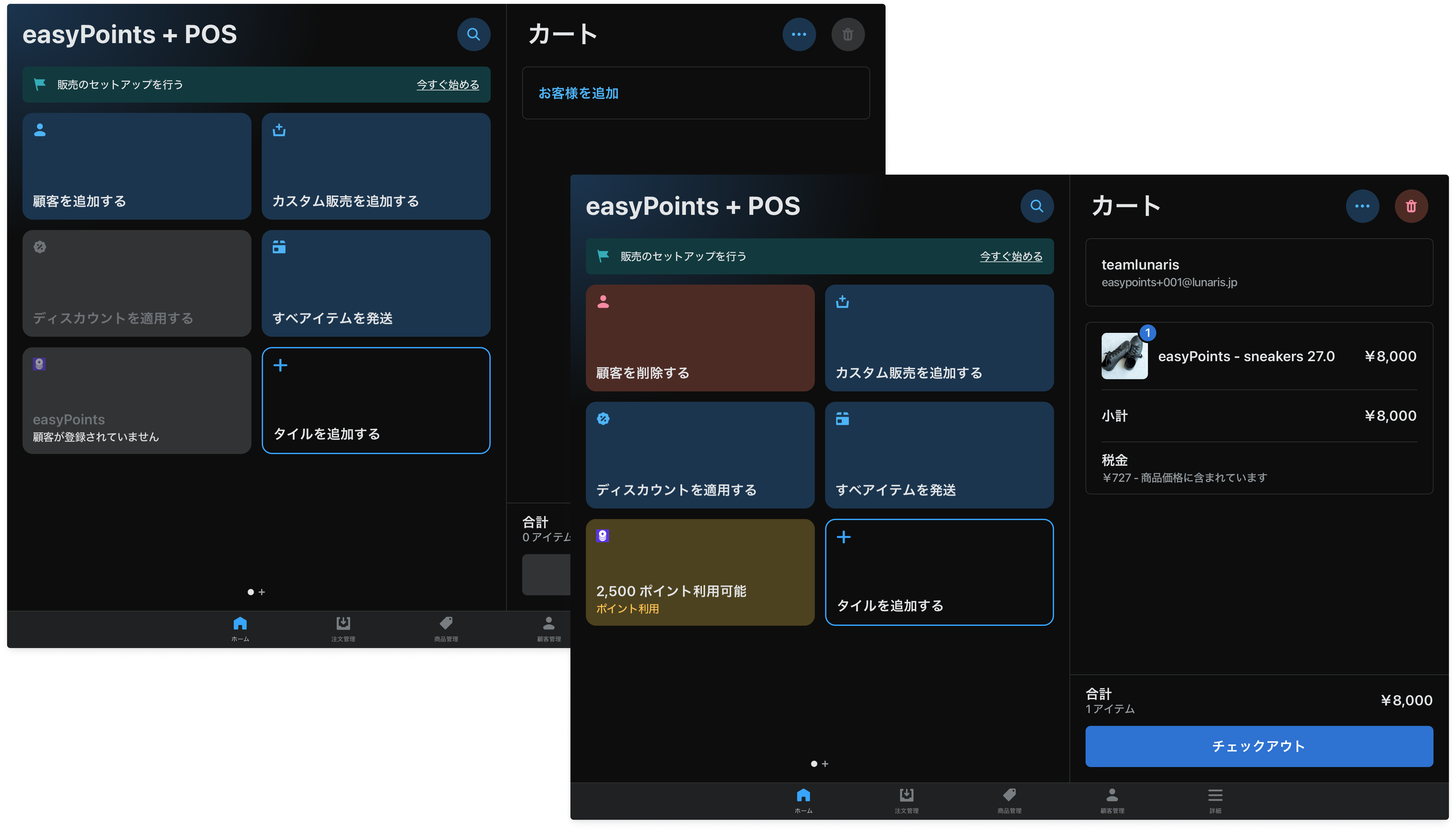
Task: Click the 顧客を追加する tile
Action: [x=137, y=166]
